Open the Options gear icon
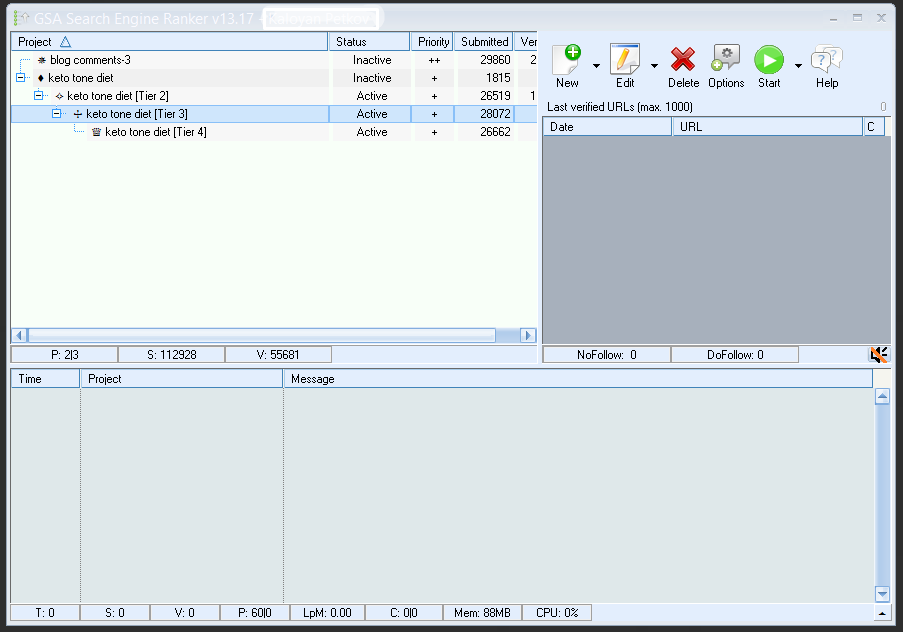Image resolution: width=903 pixels, height=632 pixels. 726,60
